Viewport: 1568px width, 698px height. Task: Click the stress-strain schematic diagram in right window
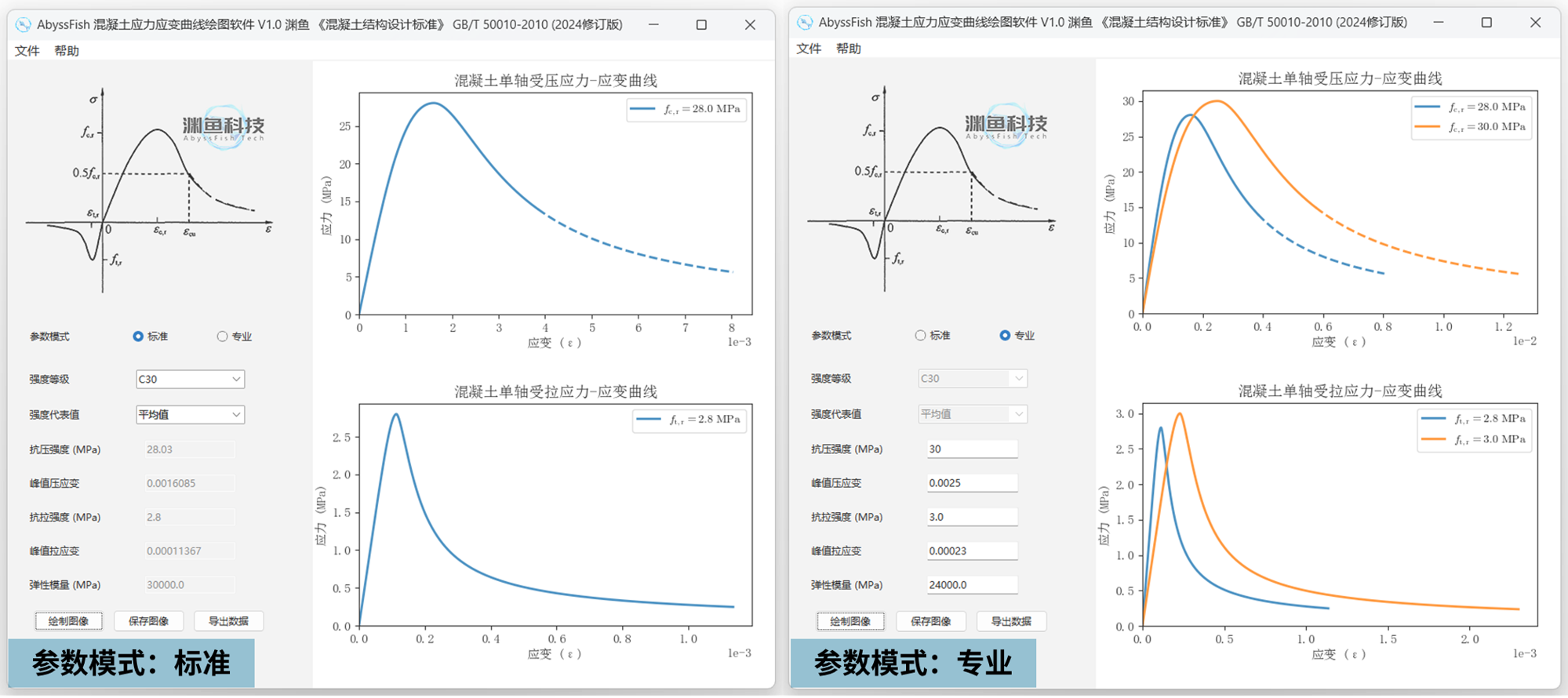931,189
